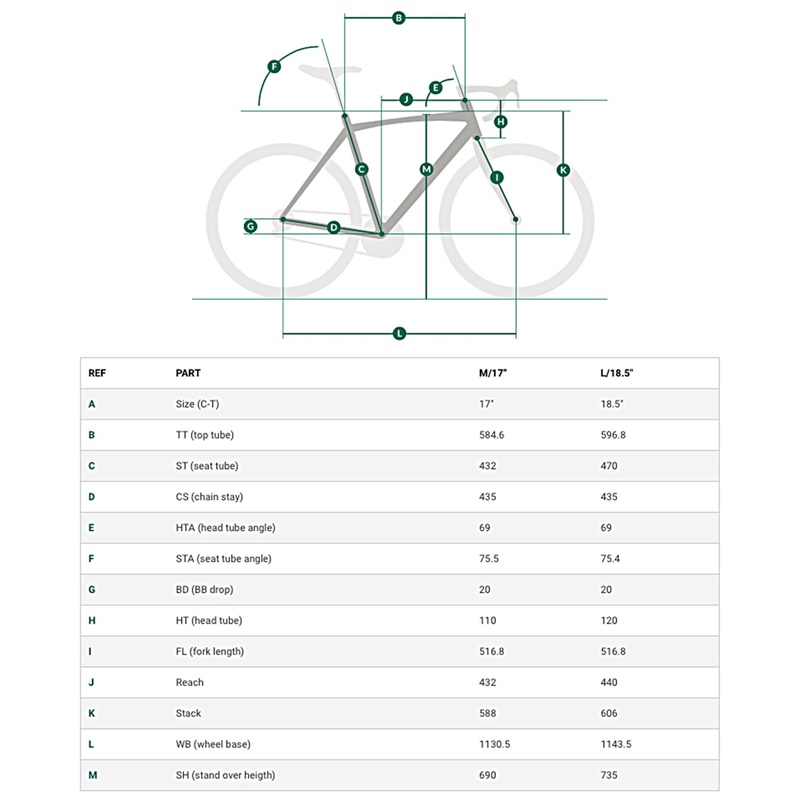Click the L/18.5" column header
This screenshot has height=800, width=800.
pyautogui.click(x=616, y=373)
